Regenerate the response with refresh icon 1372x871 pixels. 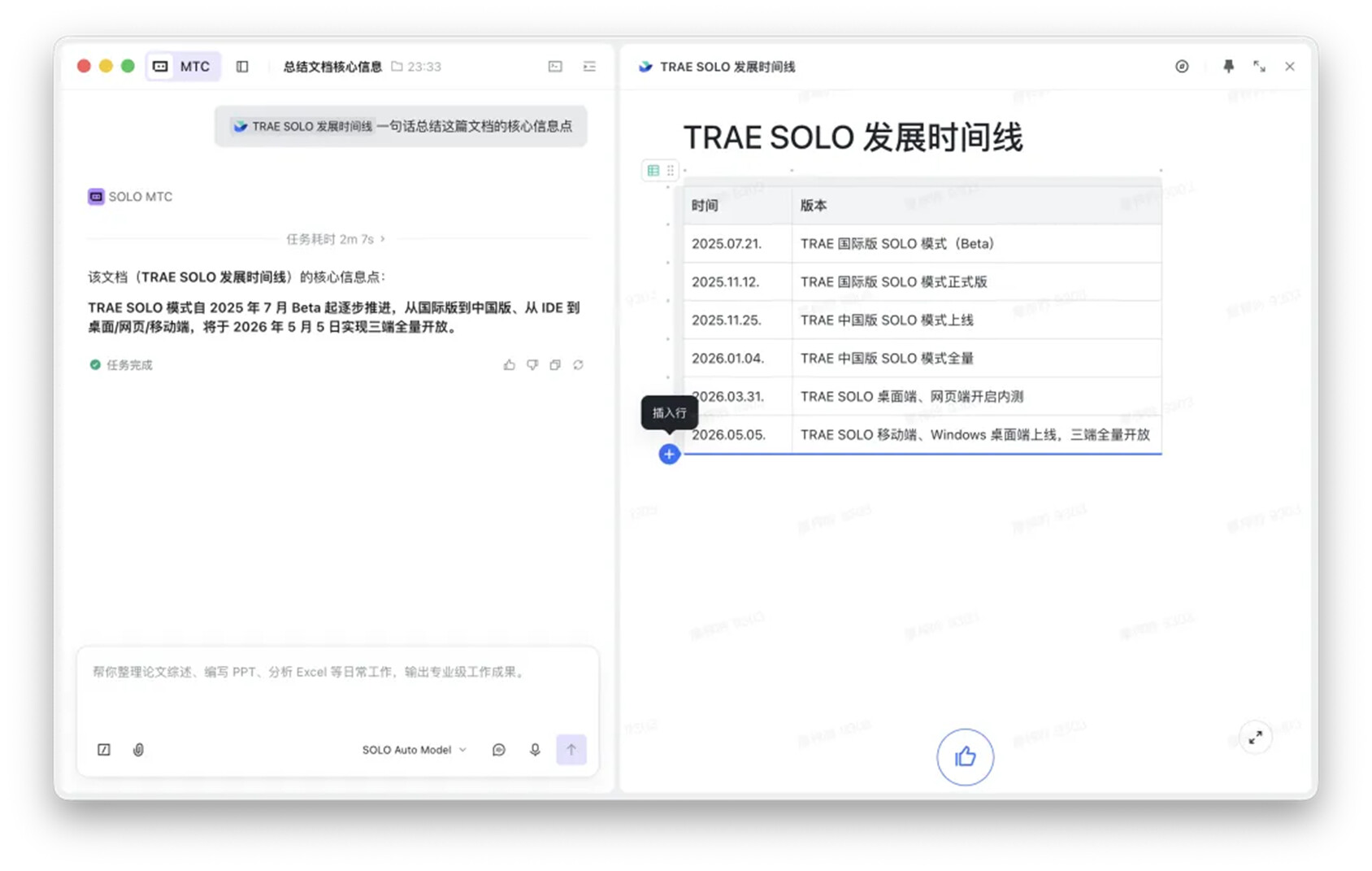click(578, 365)
